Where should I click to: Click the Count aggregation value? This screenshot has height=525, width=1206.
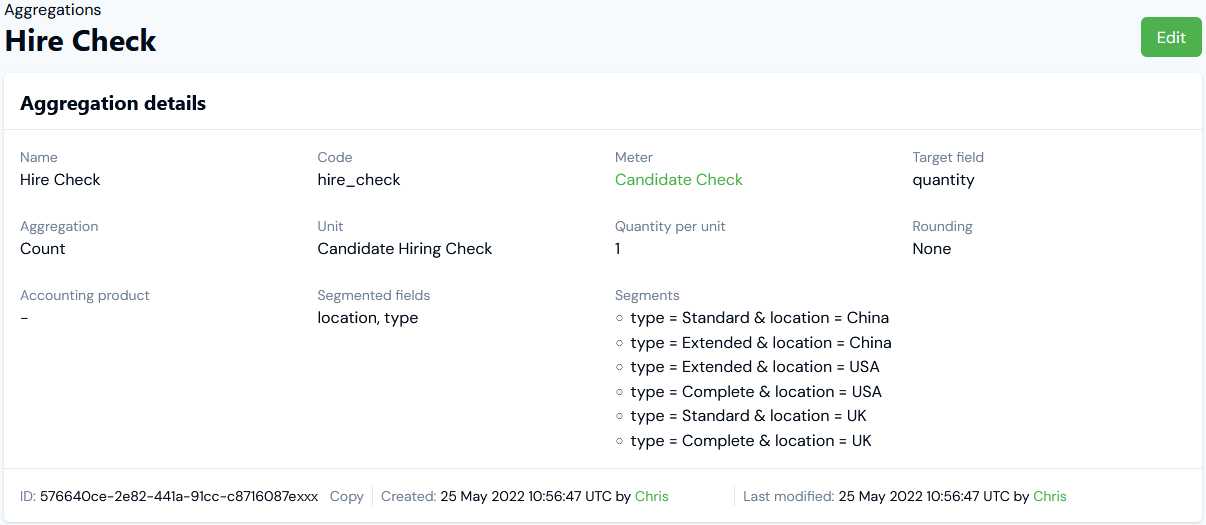tap(43, 249)
